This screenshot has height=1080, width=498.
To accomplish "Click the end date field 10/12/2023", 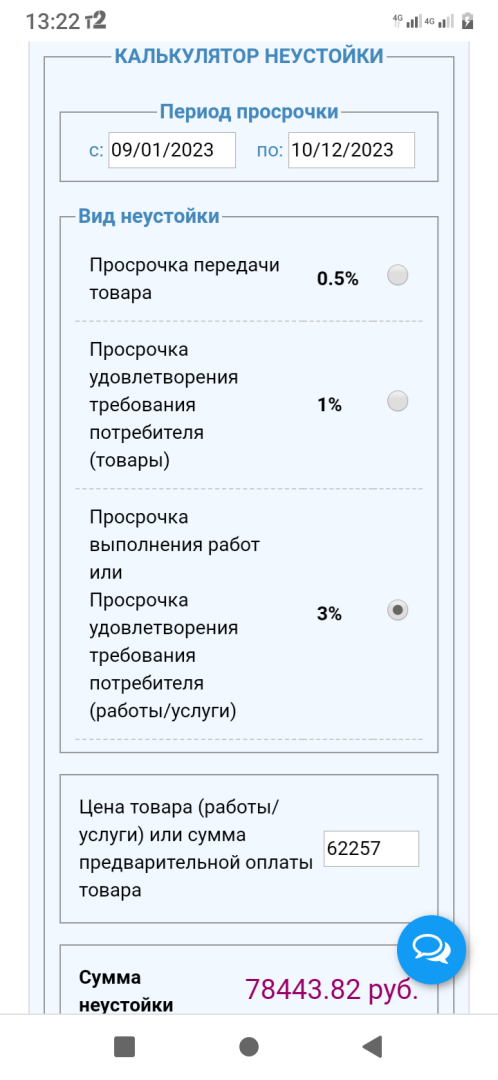I will tap(351, 150).
